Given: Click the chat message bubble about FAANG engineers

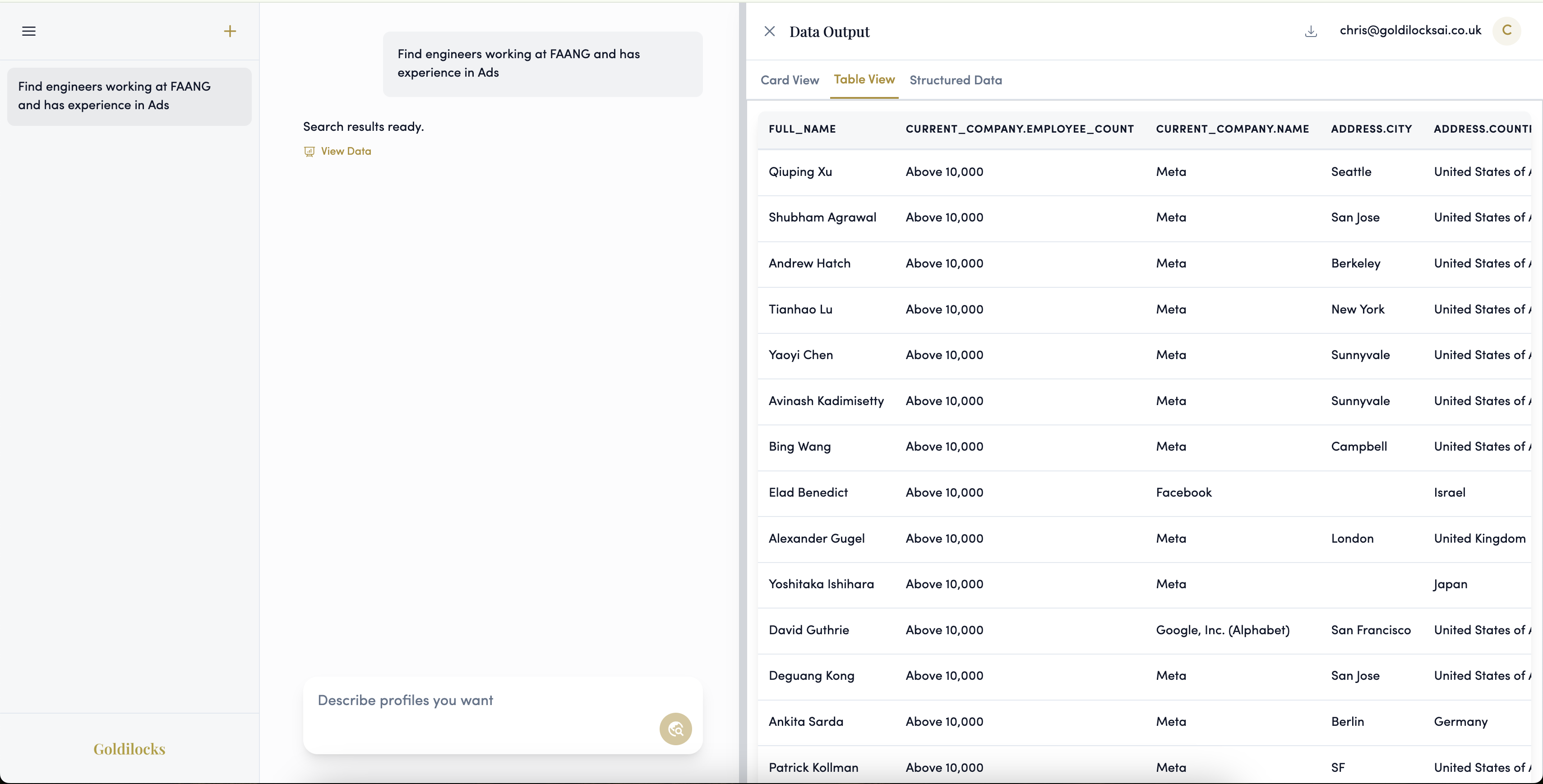Looking at the screenshot, I should 542,64.
